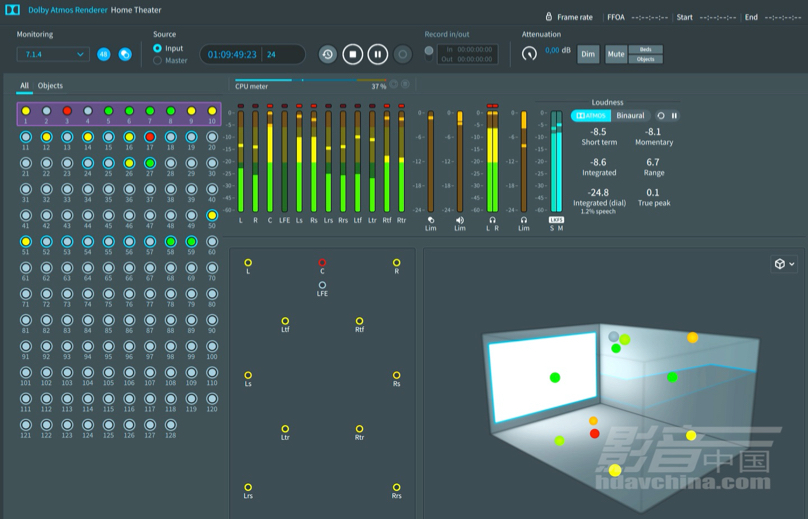Image resolution: width=808 pixels, height=519 pixels.
Task: Click the Dolby logo icon
Action: coord(12,10)
